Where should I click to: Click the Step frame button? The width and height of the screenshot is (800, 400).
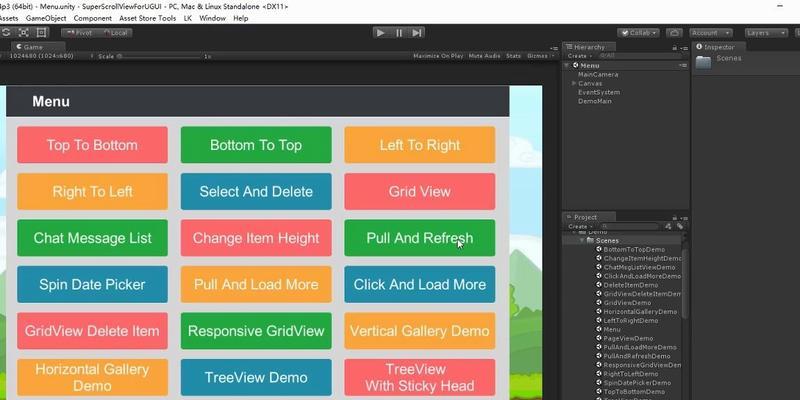pyautogui.click(x=416, y=33)
